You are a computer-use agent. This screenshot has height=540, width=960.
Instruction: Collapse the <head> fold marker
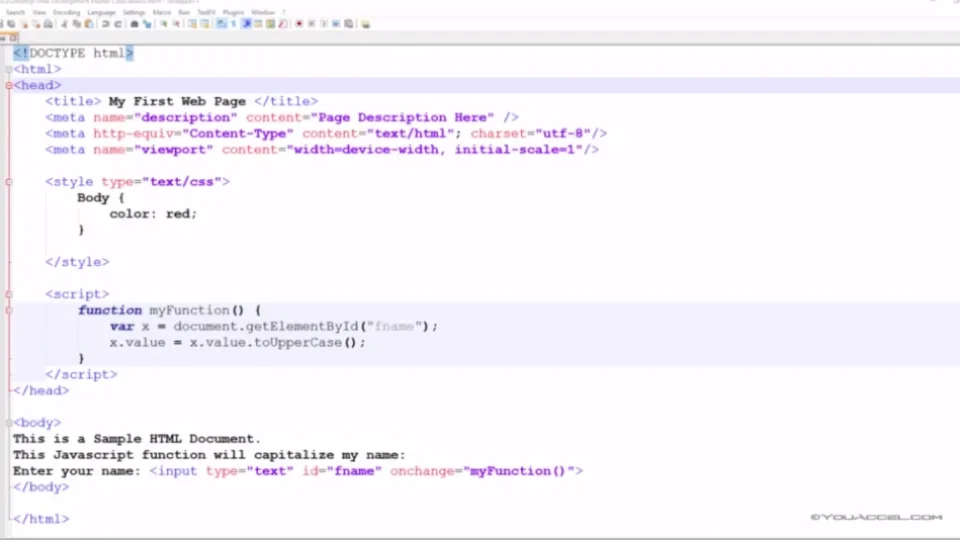coord(9,85)
